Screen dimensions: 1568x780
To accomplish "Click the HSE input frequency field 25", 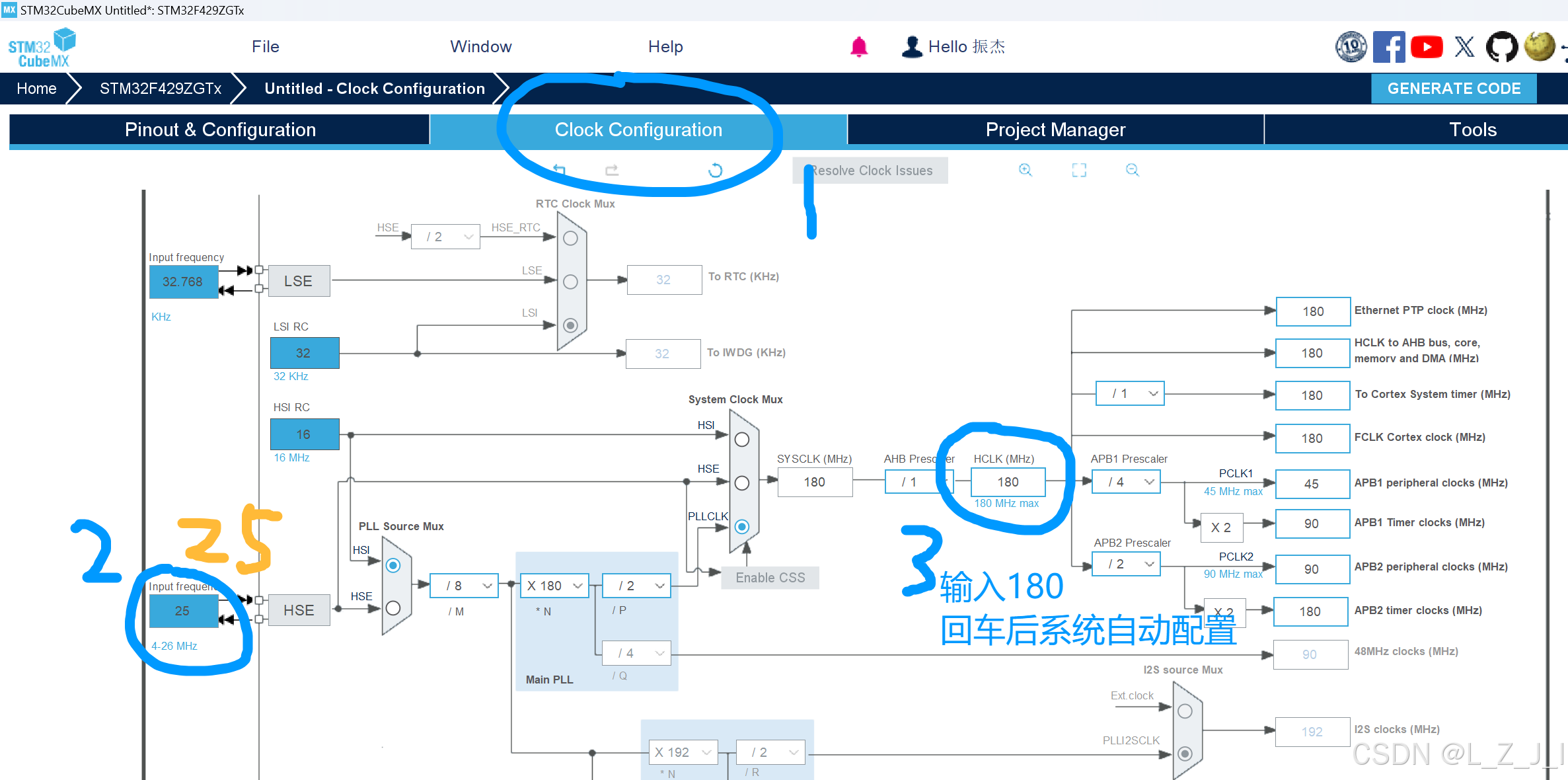I will (x=183, y=611).
